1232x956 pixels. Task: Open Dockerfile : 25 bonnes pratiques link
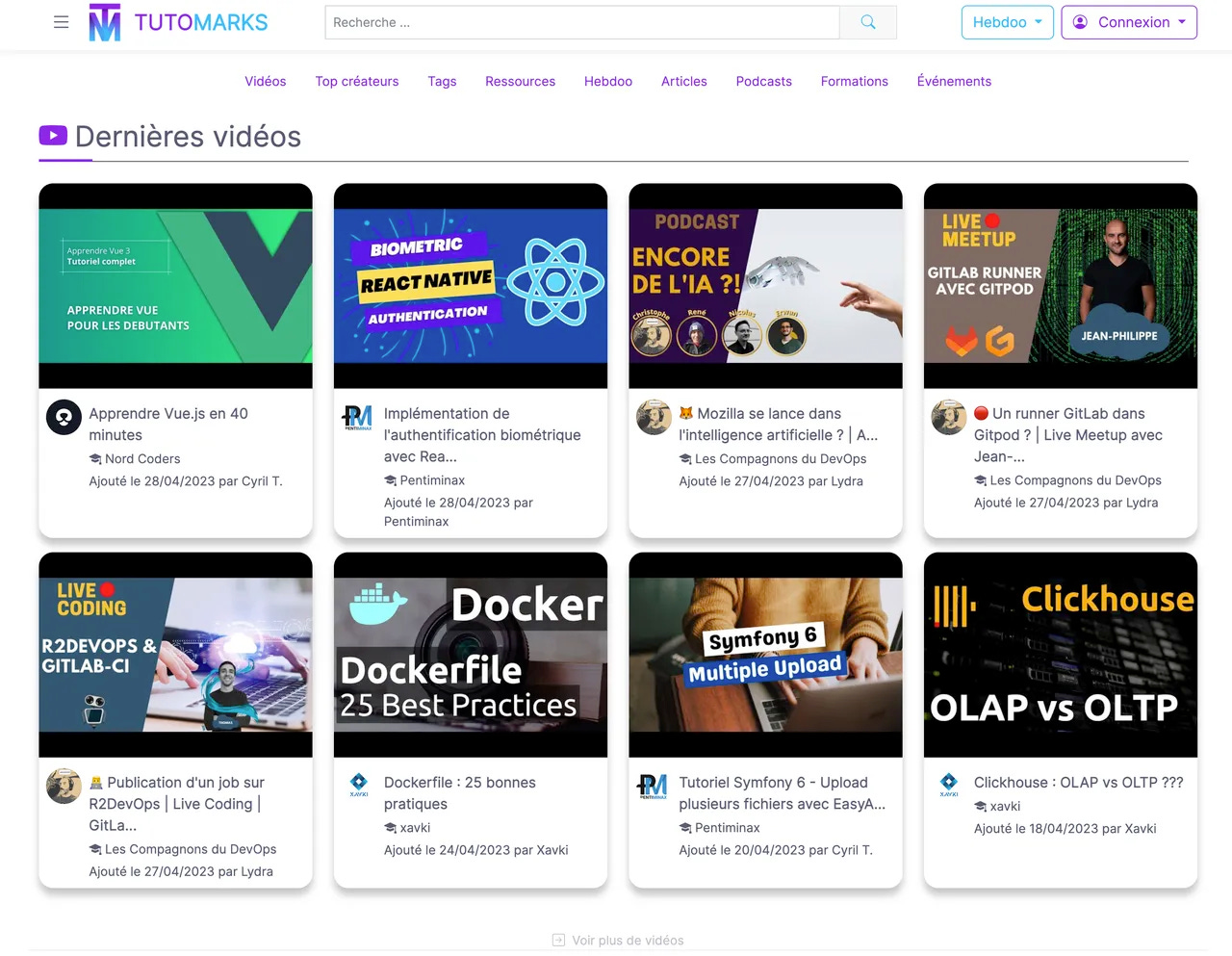(460, 792)
